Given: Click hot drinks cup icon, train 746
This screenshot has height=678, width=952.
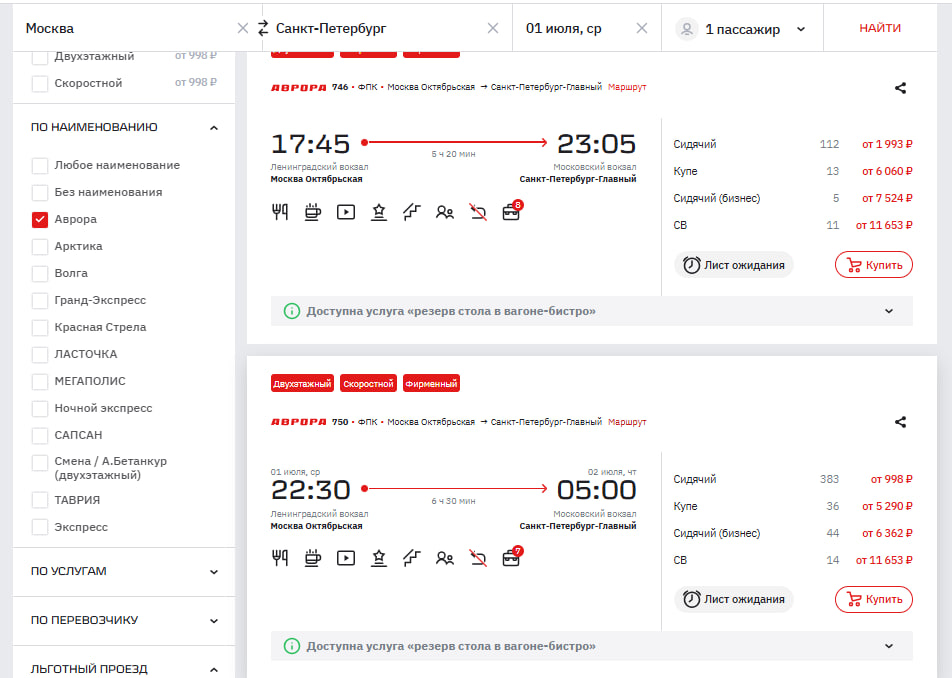Looking at the screenshot, I should click(313, 212).
